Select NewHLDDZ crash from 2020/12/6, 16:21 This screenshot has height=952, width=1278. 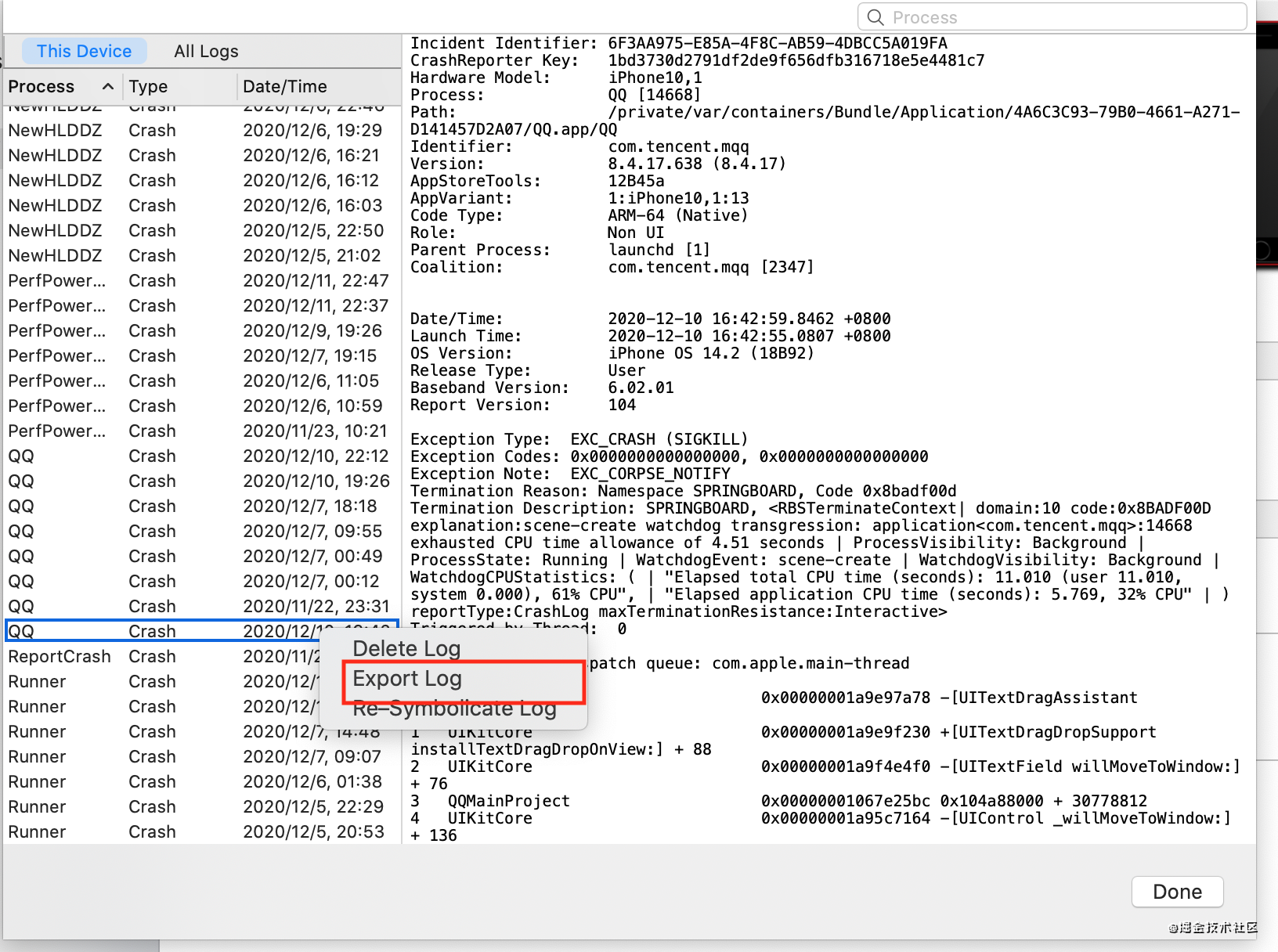pos(202,155)
